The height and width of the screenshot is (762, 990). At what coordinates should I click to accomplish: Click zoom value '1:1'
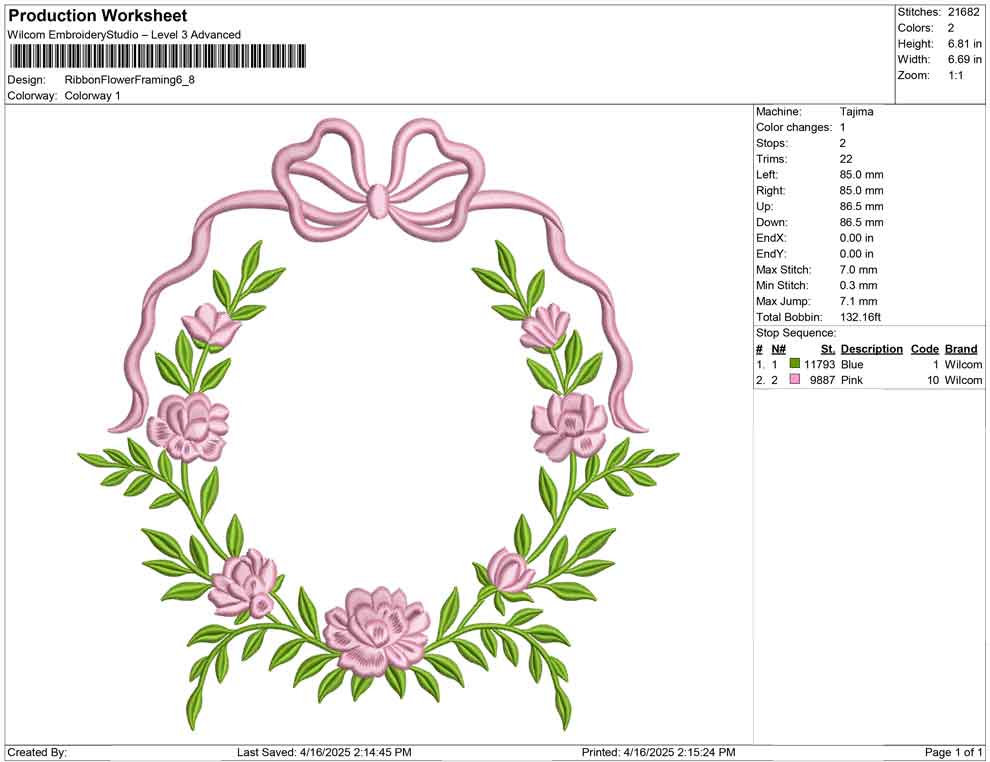coord(956,75)
